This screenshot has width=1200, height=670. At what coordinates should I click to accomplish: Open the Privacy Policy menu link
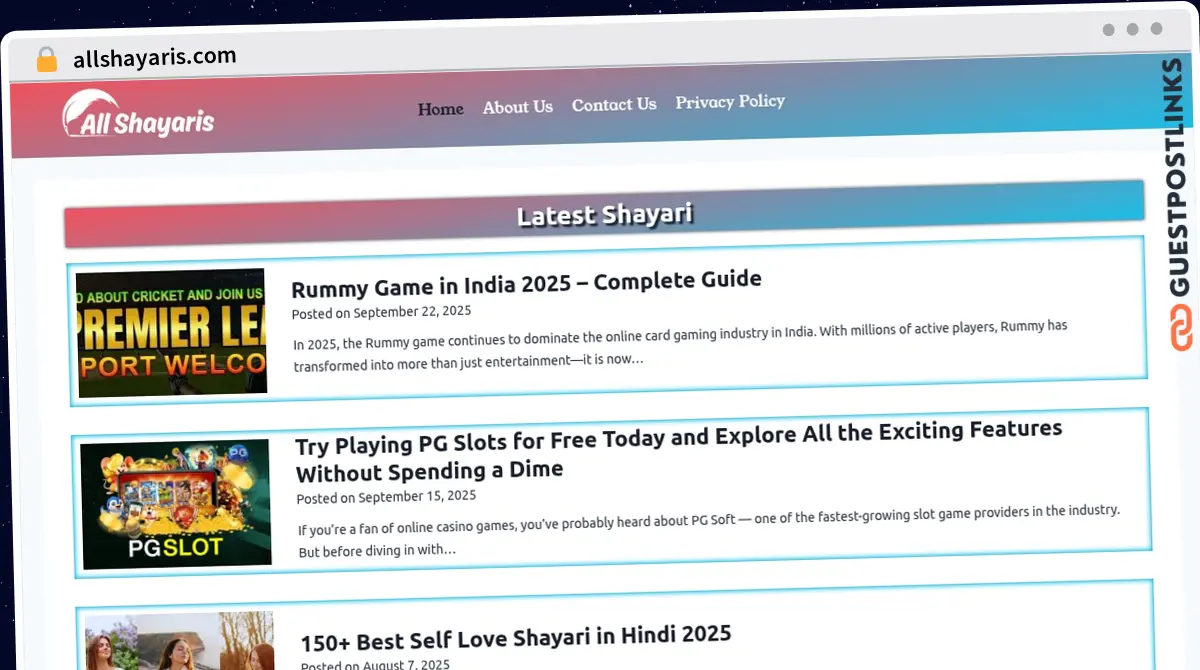(730, 101)
